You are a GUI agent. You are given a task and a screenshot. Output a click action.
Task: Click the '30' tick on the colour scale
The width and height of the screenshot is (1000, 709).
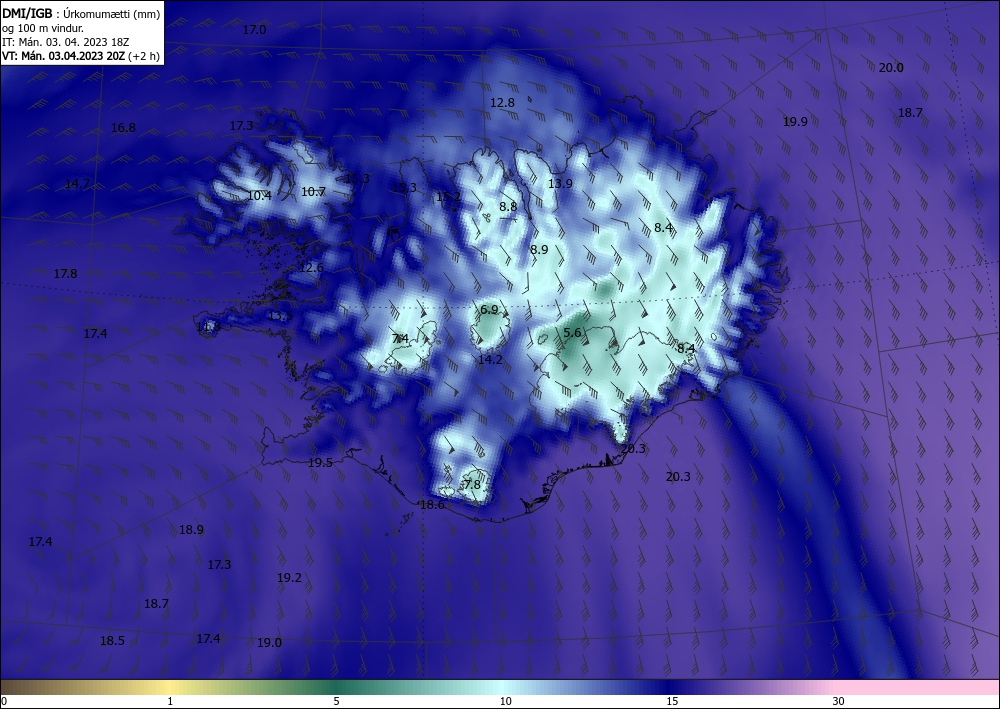pos(839,701)
